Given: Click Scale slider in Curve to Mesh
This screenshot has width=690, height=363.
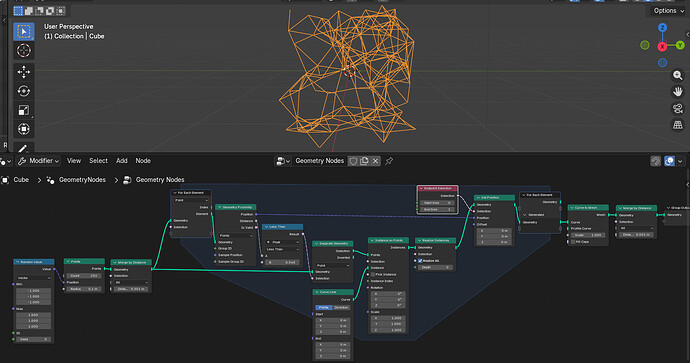Looking at the screenshot, I should point(587,235).
